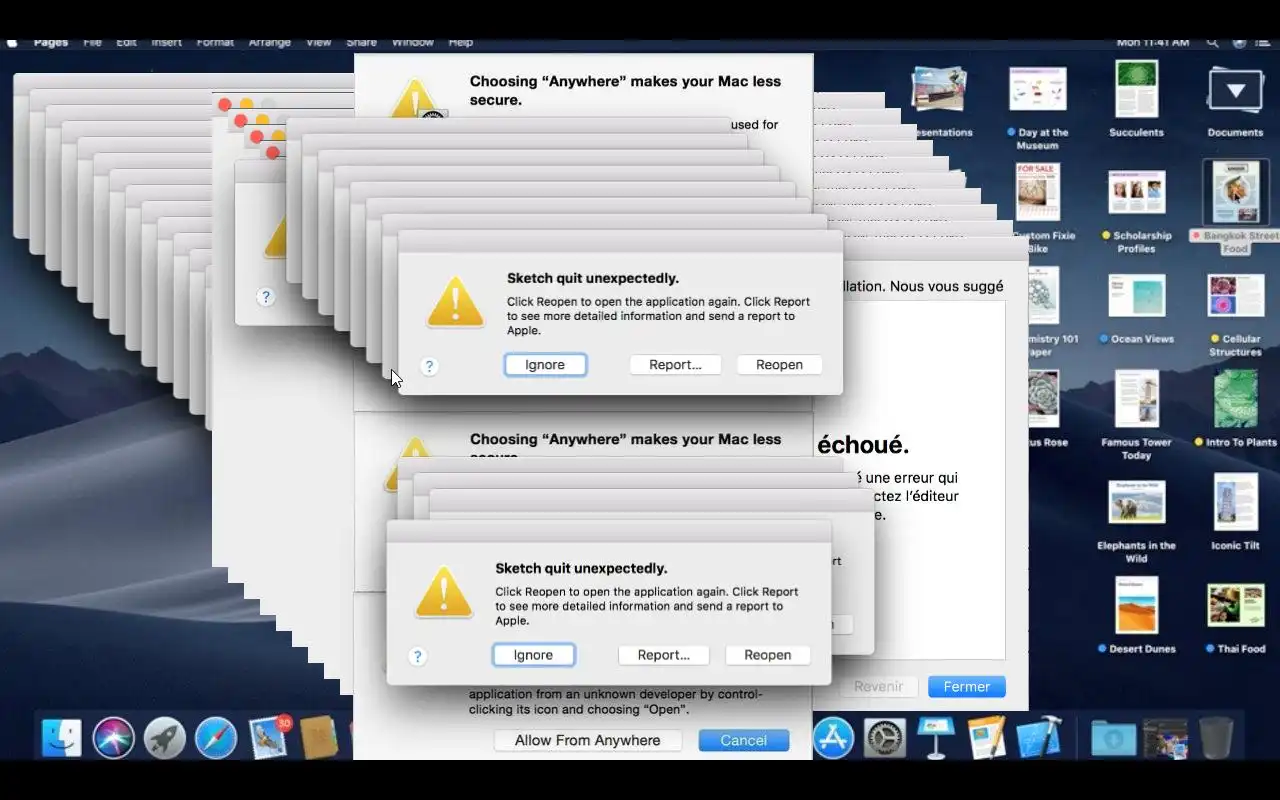Viewport: 1280px width, 800px height.
Task: Select Bangkok Street Food document icon
Action: (1235, 193)
